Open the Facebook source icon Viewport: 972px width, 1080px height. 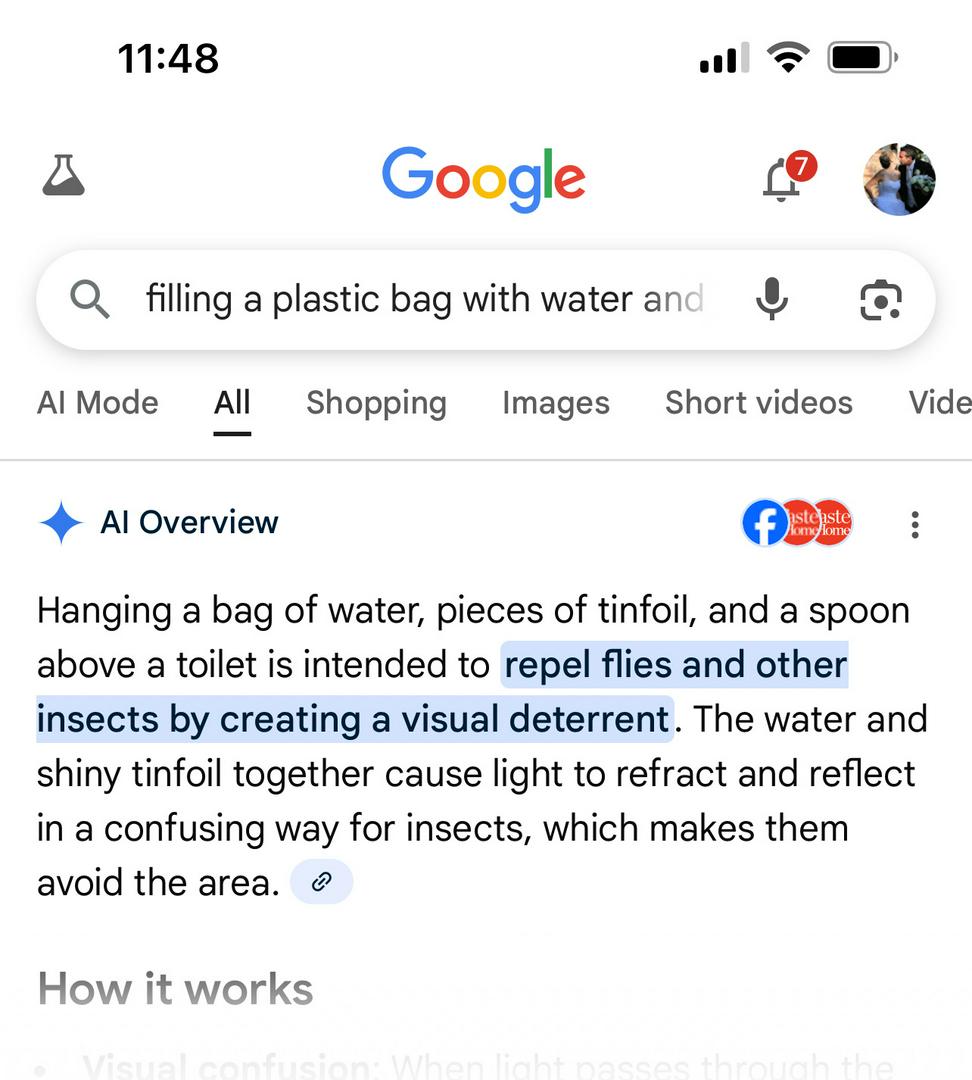[x=764, y=523]
